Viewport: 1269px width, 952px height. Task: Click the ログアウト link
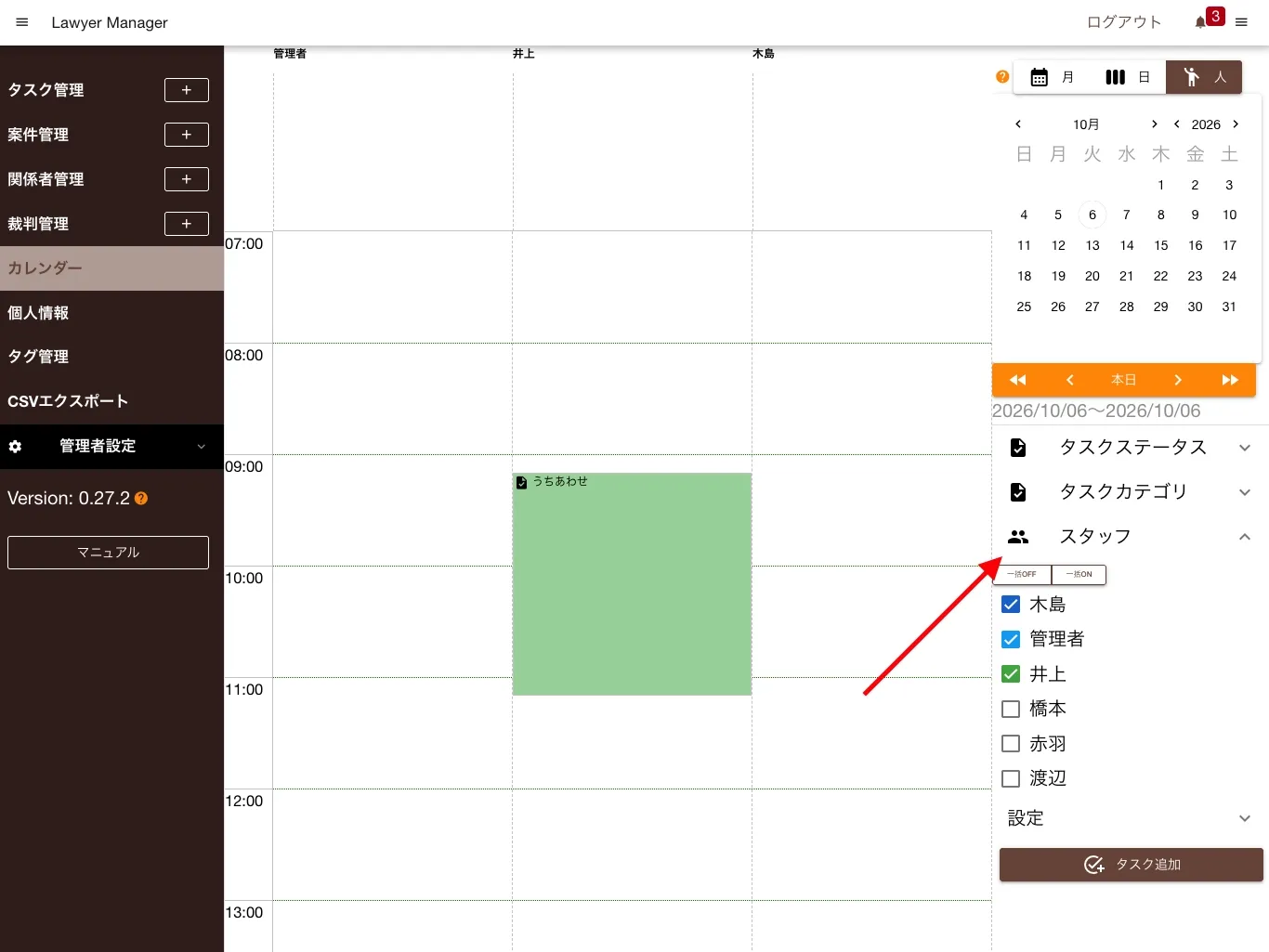pyautogui.click(x=1124, y=22)
